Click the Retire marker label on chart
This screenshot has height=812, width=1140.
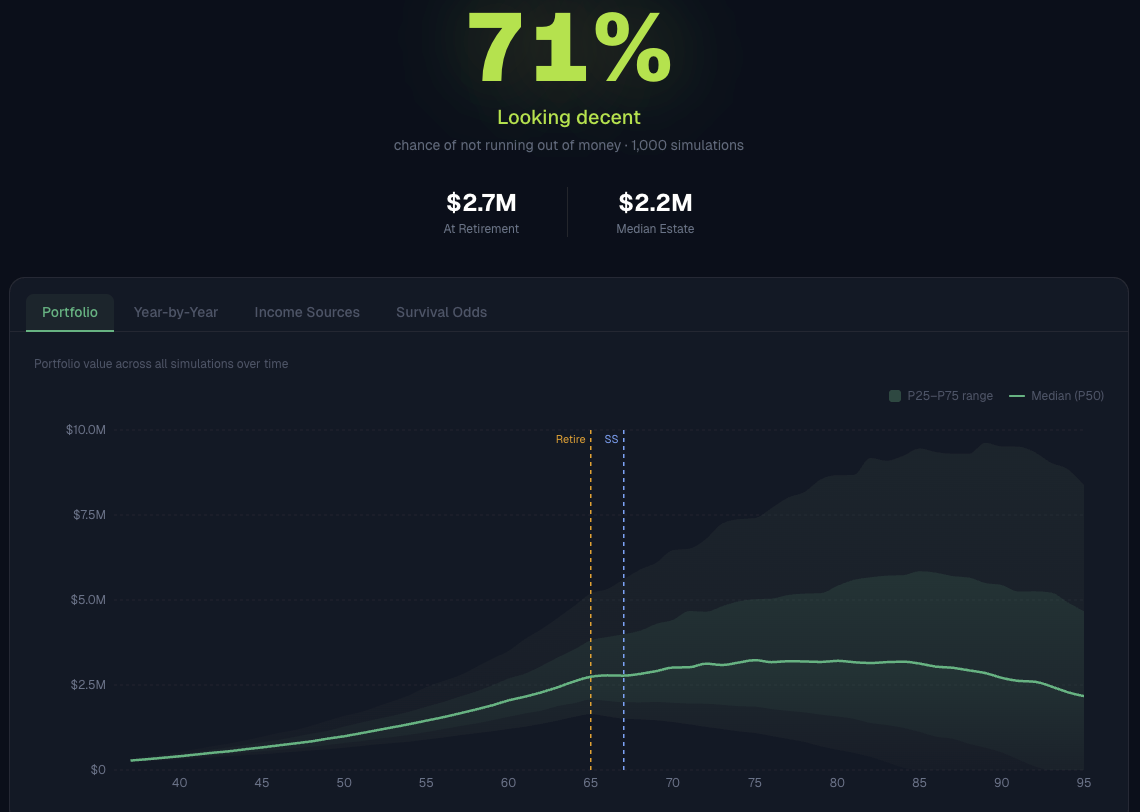pos(571,439)
